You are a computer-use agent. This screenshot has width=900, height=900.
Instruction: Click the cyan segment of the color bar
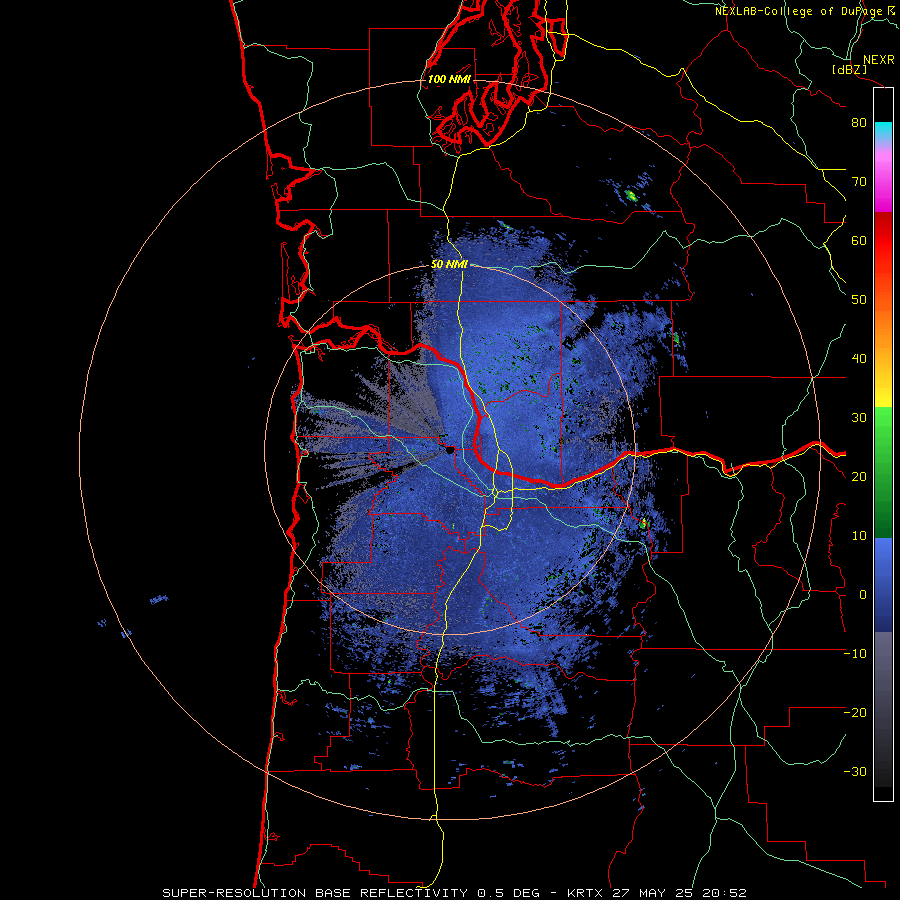click(883, 131)
